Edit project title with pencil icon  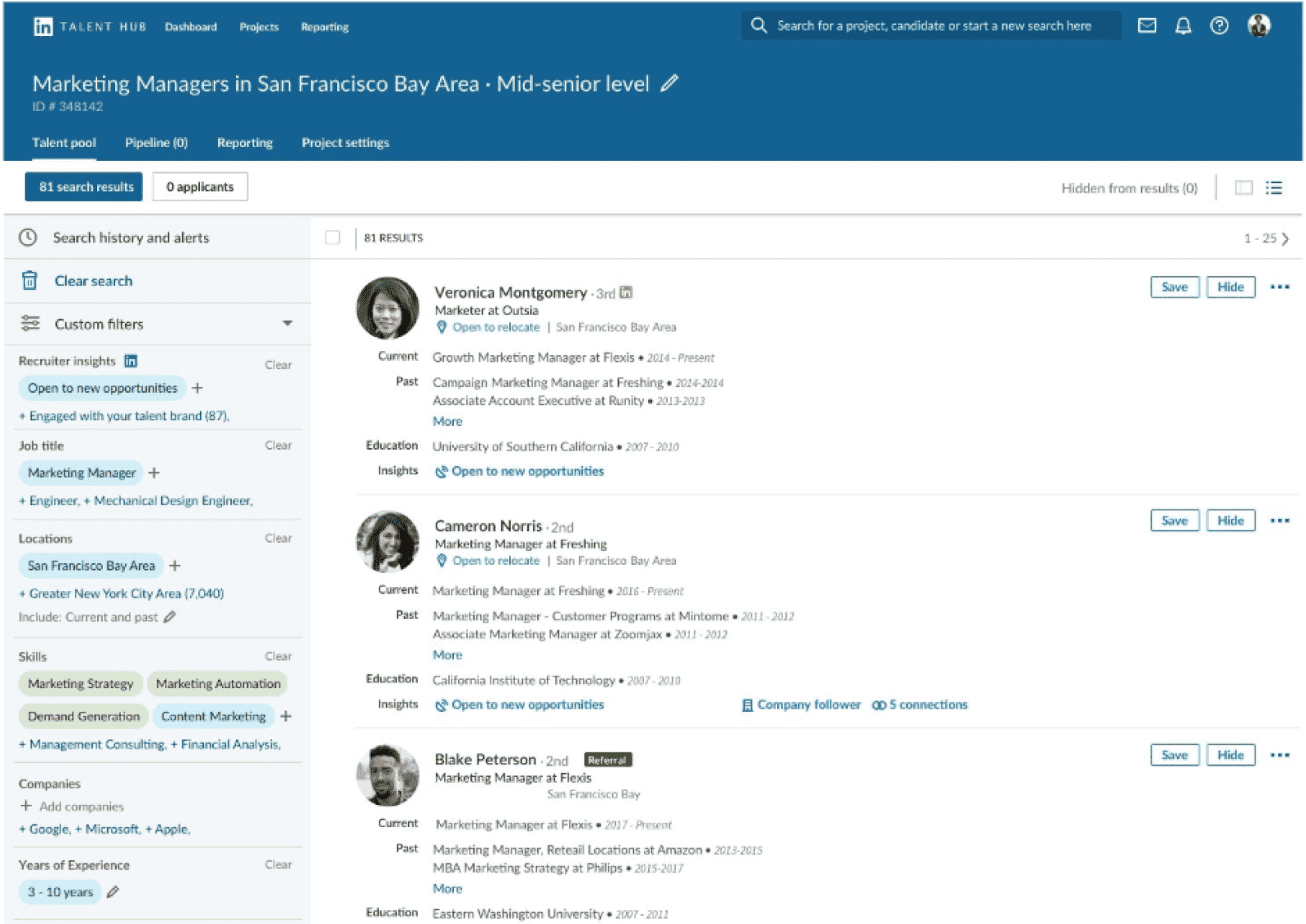pyautogui.click(x=669, y=83)
